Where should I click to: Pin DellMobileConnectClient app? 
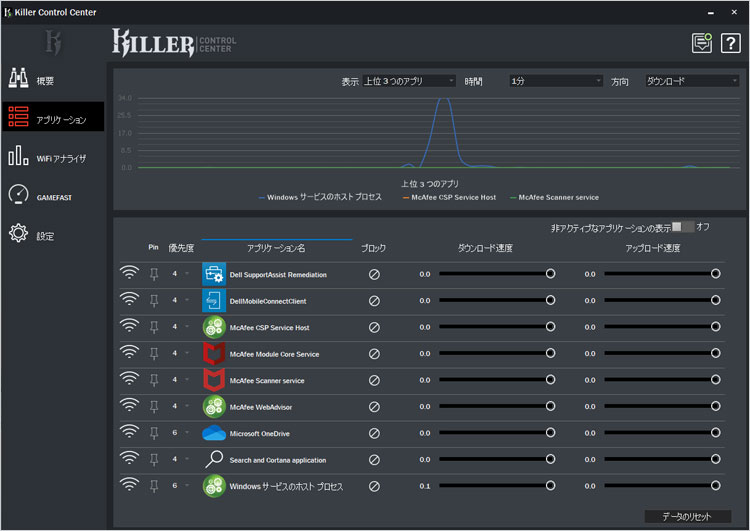[x=154, y=300]
